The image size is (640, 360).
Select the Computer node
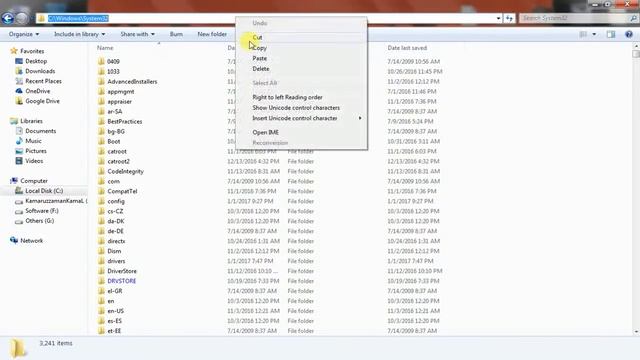pyautogui.click(x=34, y=181)
